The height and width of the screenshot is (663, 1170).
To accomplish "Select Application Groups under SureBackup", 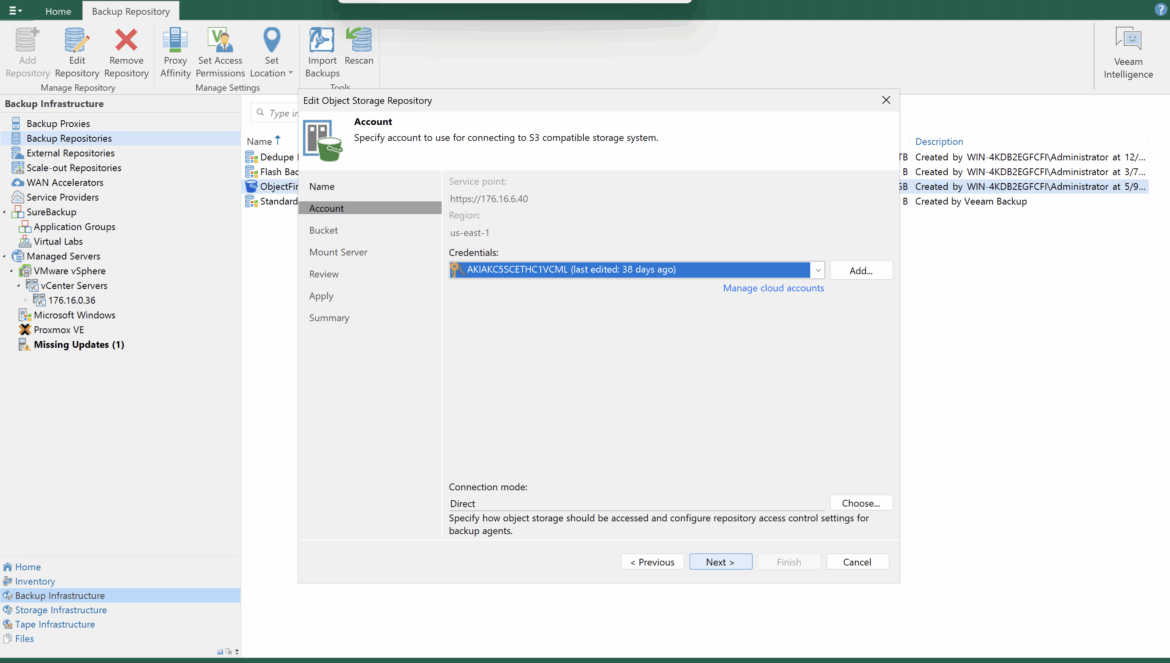I will click(74, 227).
